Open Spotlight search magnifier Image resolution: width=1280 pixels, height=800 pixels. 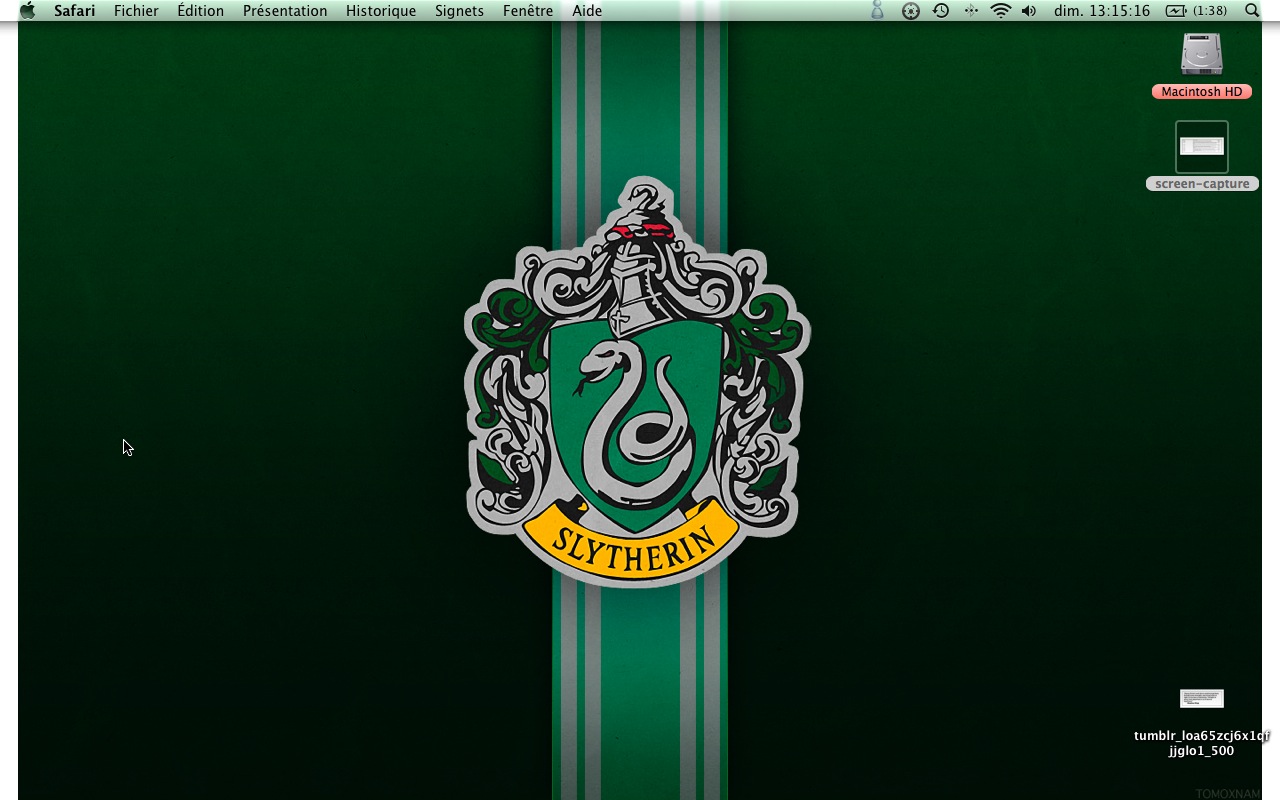click(1252, 11)
